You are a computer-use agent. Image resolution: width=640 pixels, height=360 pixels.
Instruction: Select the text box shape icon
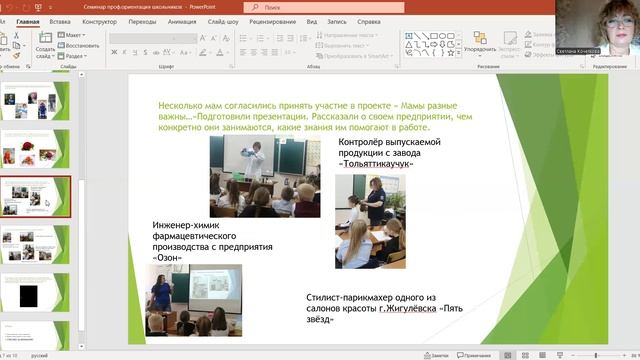[x=409, y=36]
